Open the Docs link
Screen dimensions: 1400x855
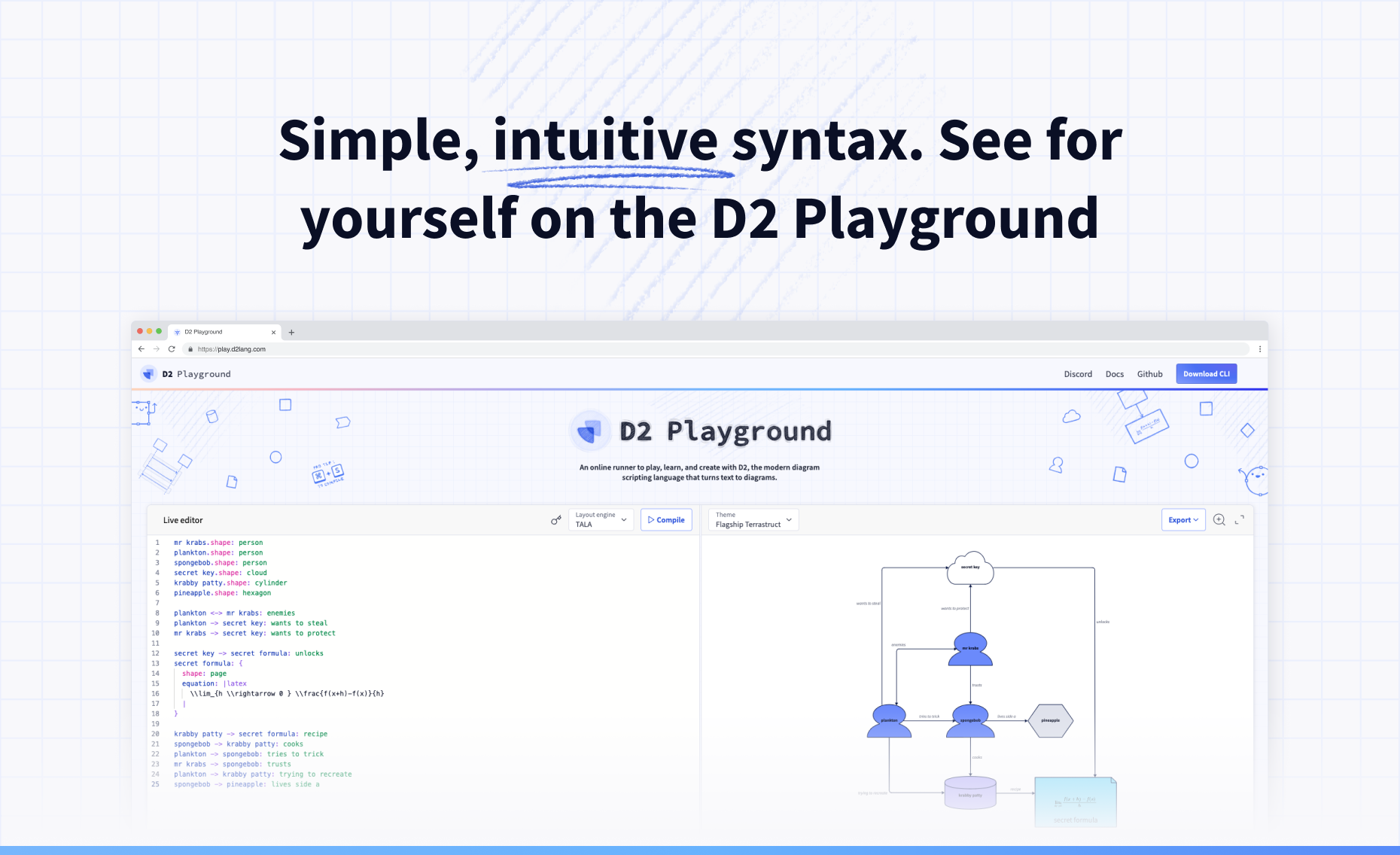point(1115,374)
